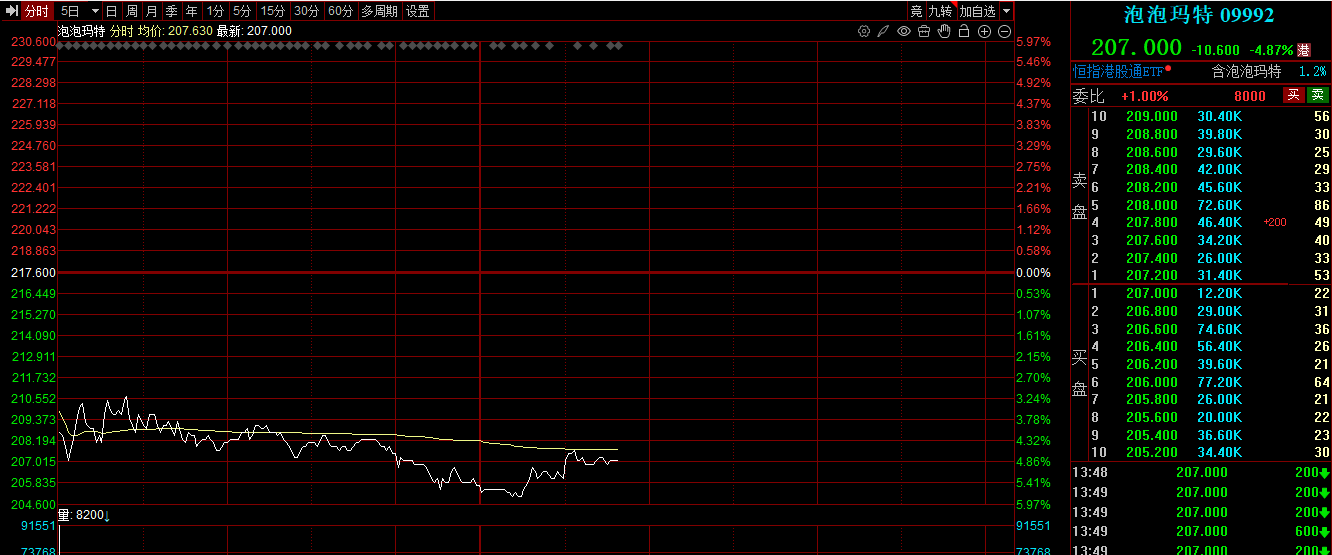Click the red 买 buy button
The width and height of the screenshot is (1332, 555).
(x=1294, y=95)
